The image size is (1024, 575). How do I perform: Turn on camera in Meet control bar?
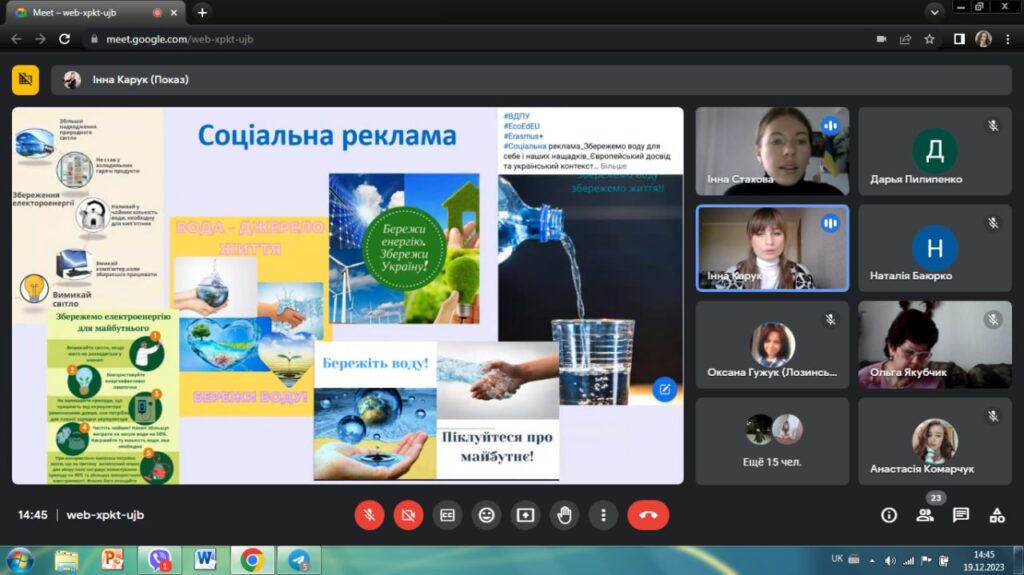tap(408, 515)
